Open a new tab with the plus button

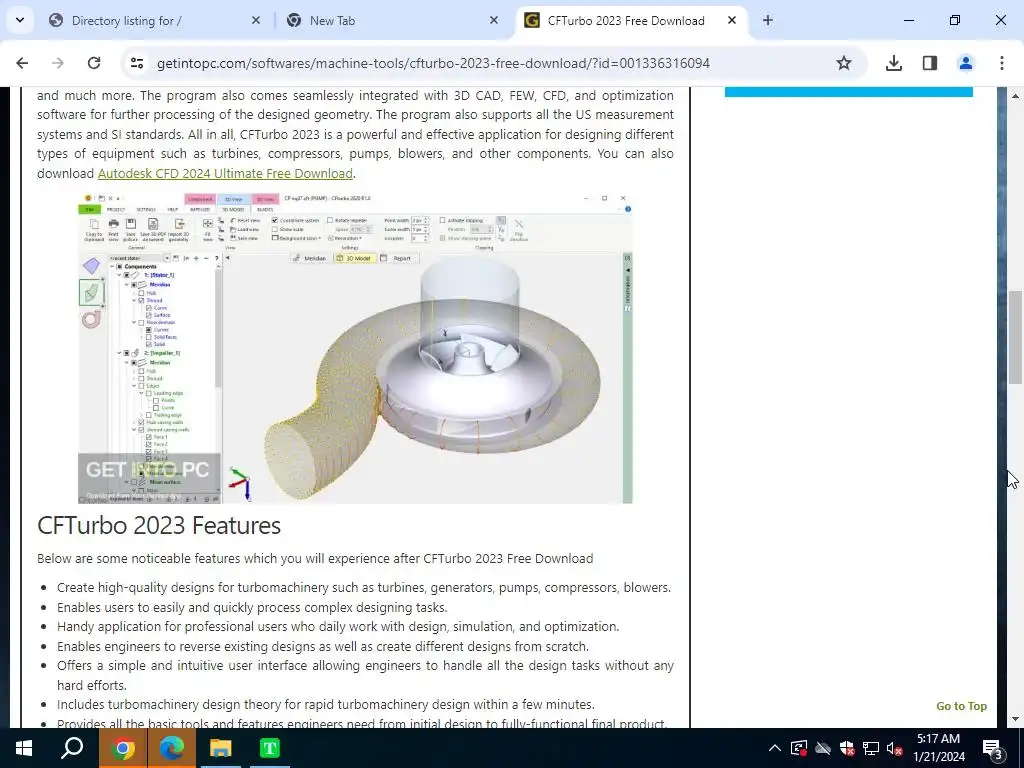coord(768,20)
